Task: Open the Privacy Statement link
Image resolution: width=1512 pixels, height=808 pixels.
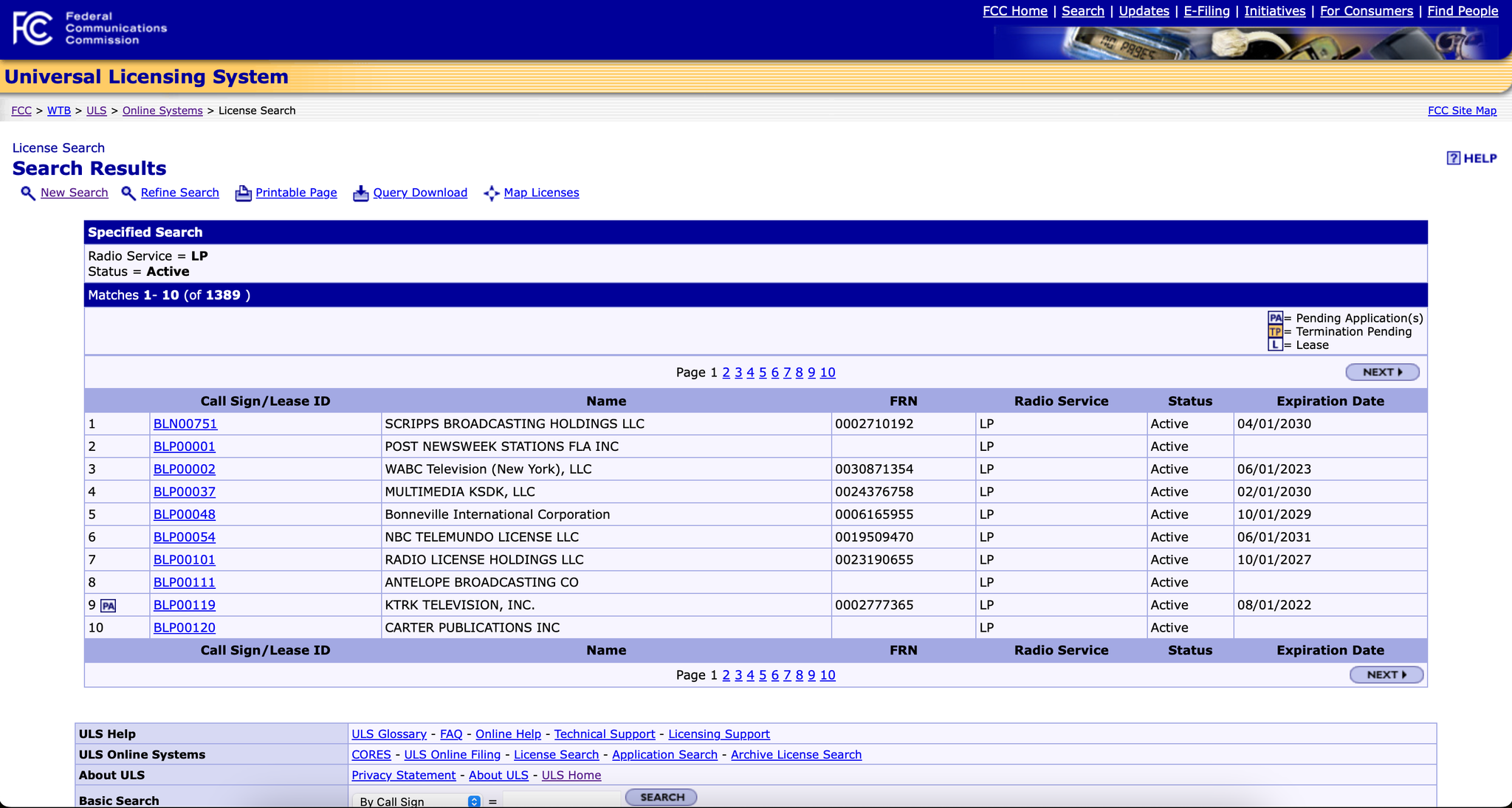Action: coord(404,776)
